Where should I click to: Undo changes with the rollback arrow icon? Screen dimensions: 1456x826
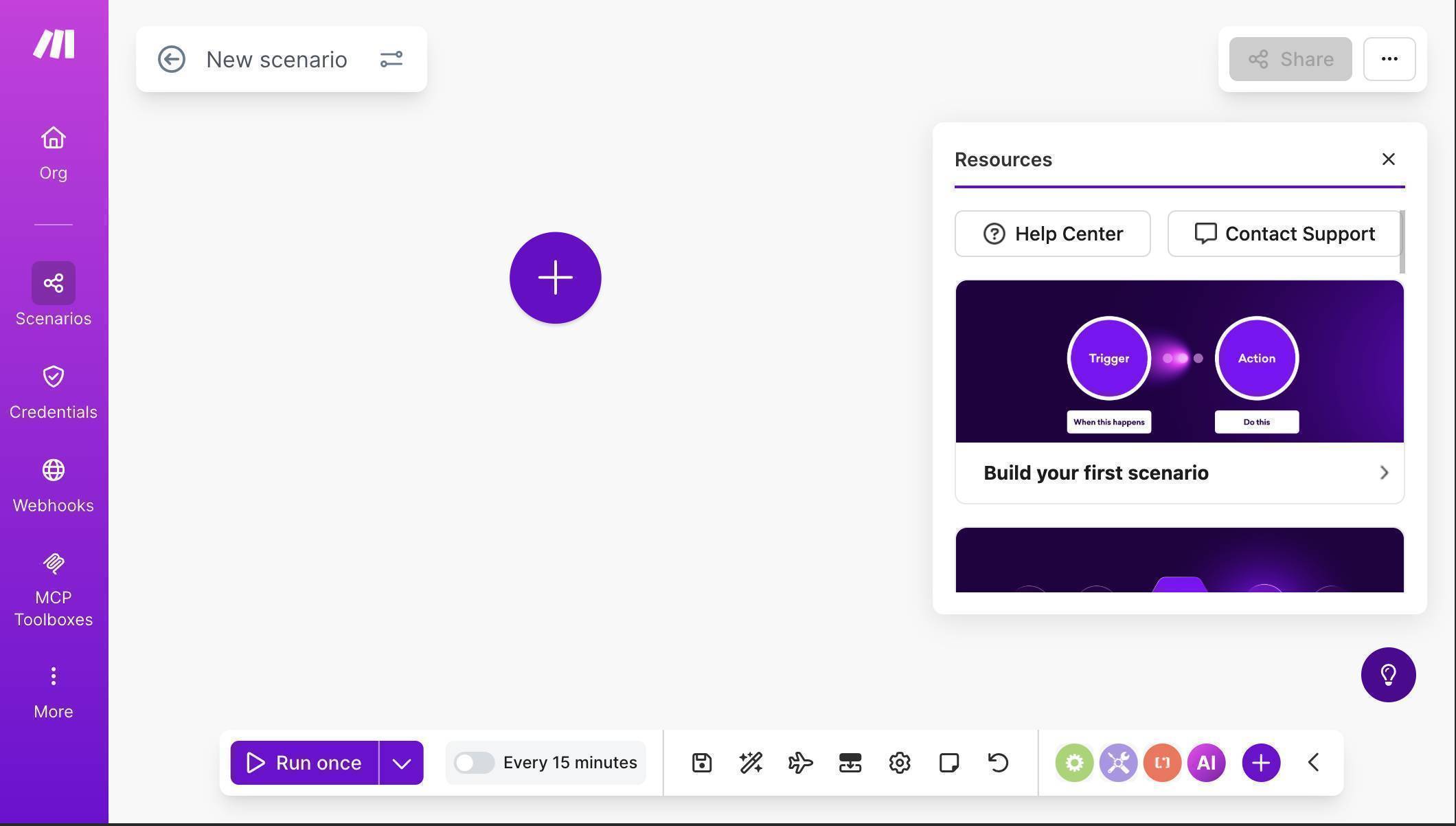998,762
